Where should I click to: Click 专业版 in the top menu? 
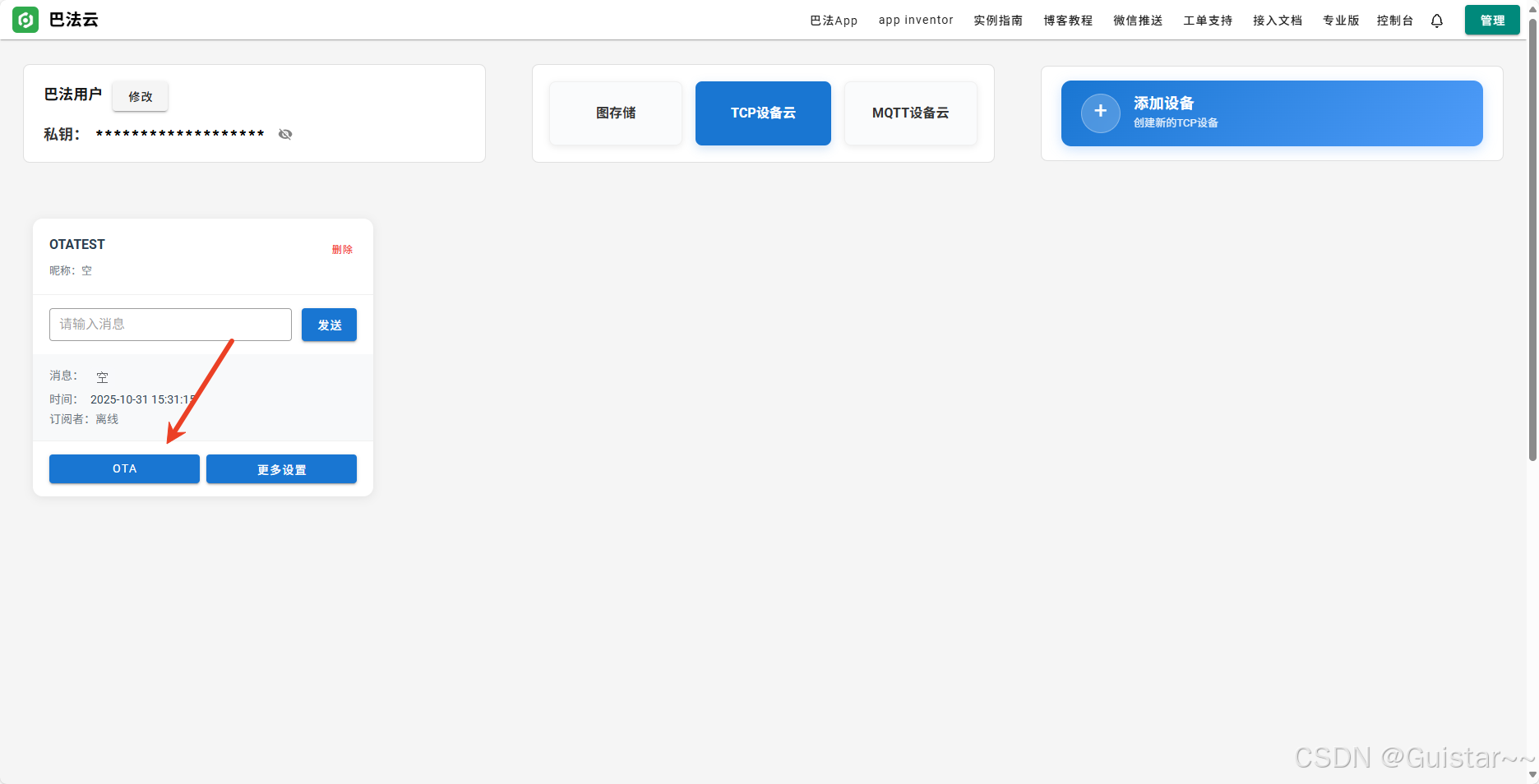(x=1341, y=21)
